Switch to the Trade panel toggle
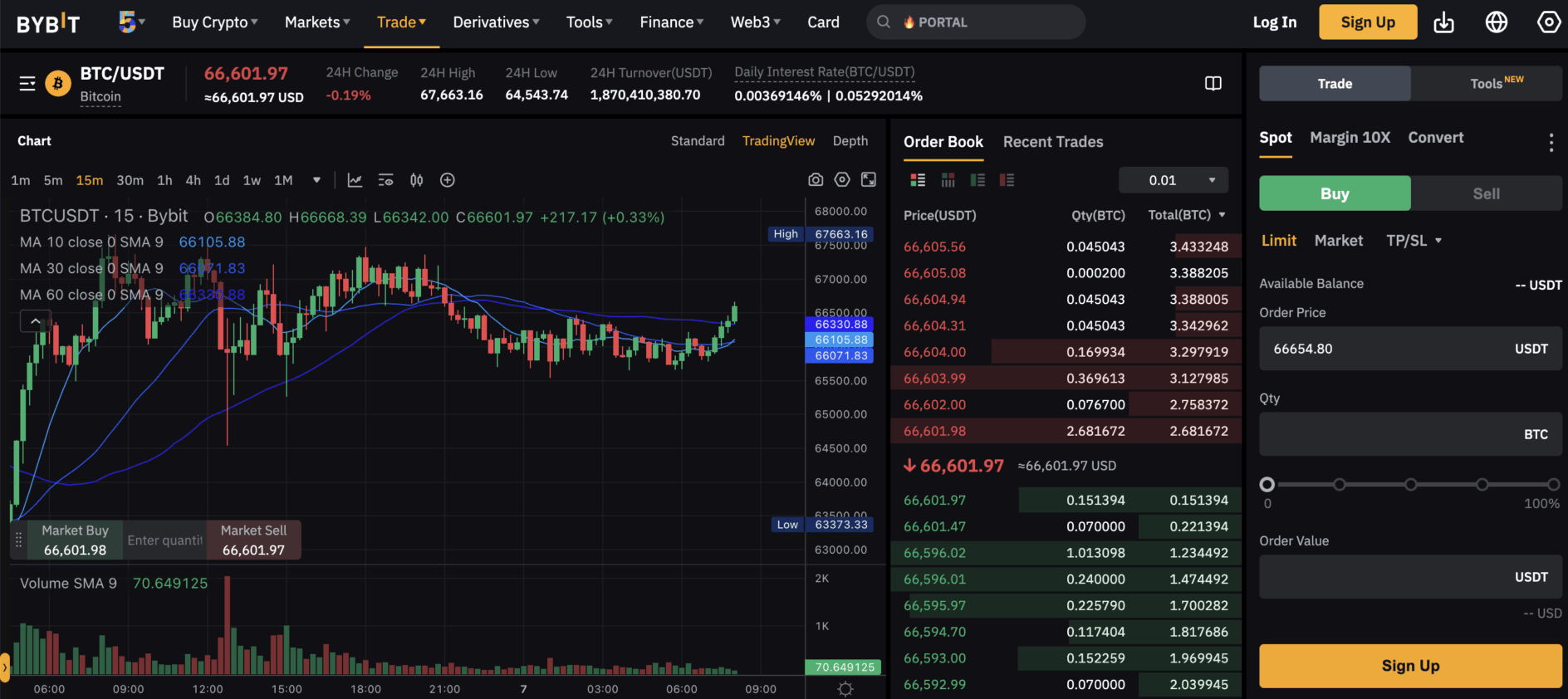The height and width of the screenshot is (699, 1568). pos(1335,84)
